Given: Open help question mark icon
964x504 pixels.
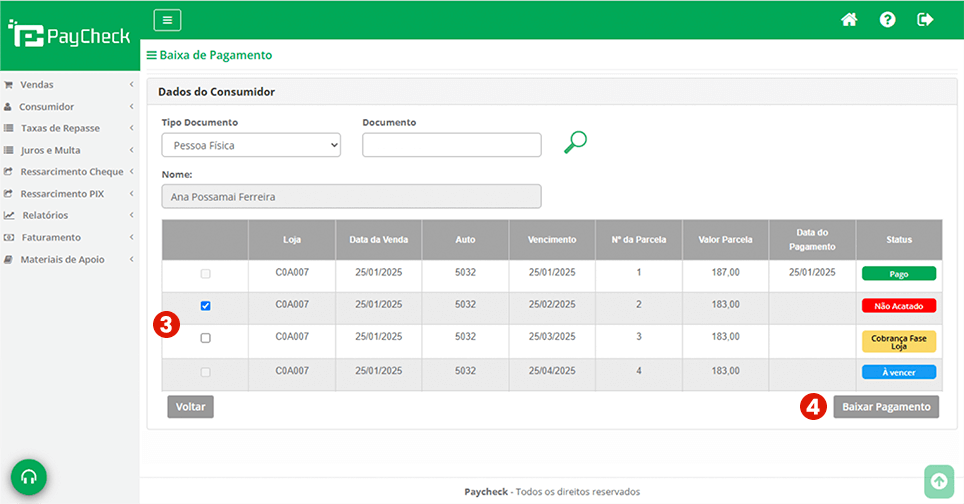Looking at the screenshot, I should pyautogui.click(x=887, y=20).
